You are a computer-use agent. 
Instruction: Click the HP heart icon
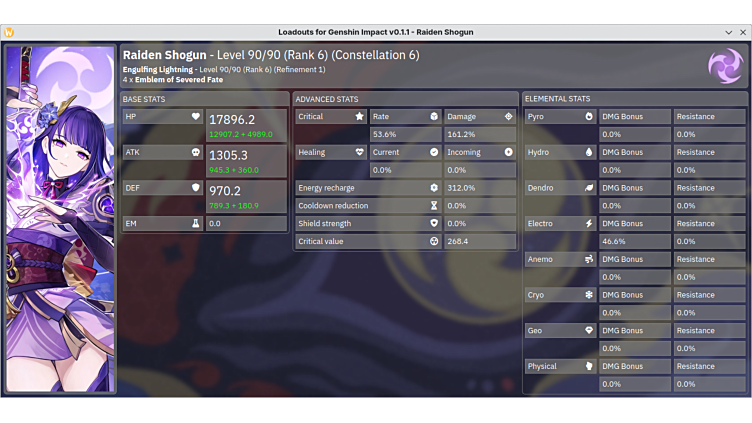pyautogui.click(x=196, y=117)
